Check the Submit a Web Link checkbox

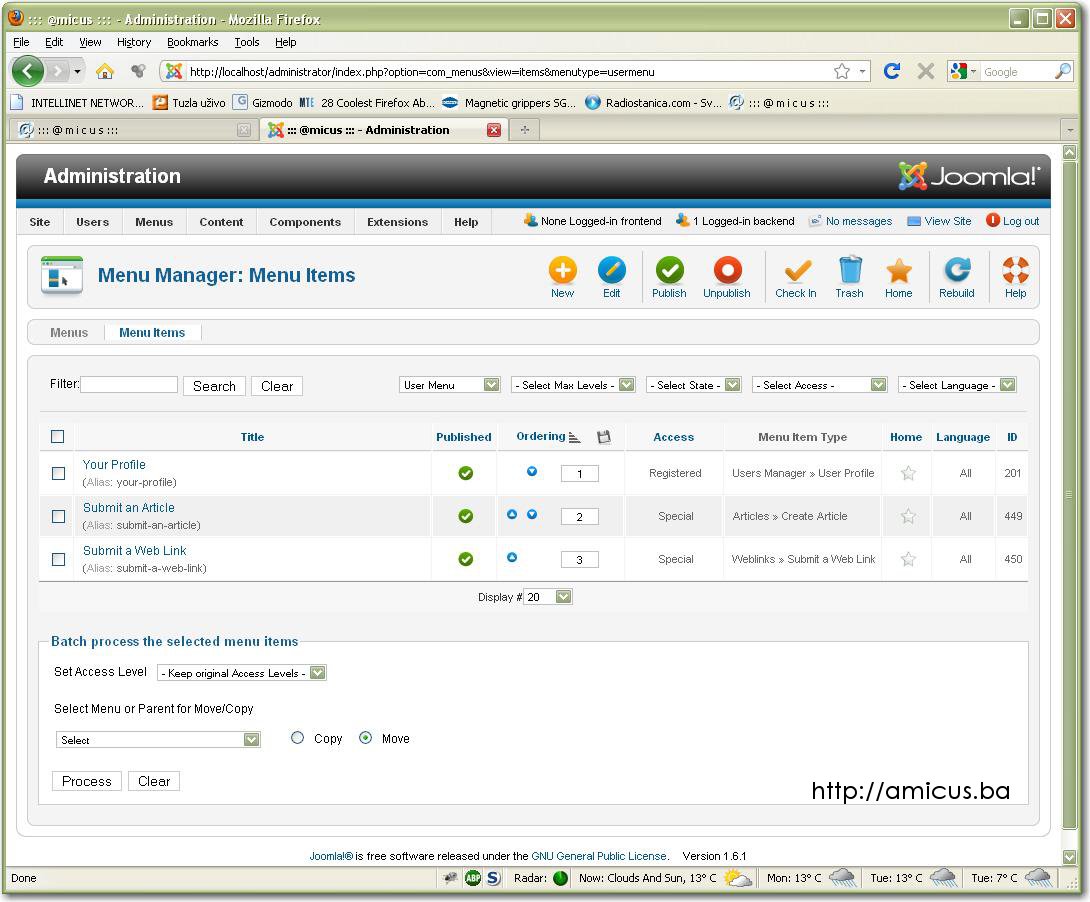point(58,559)
